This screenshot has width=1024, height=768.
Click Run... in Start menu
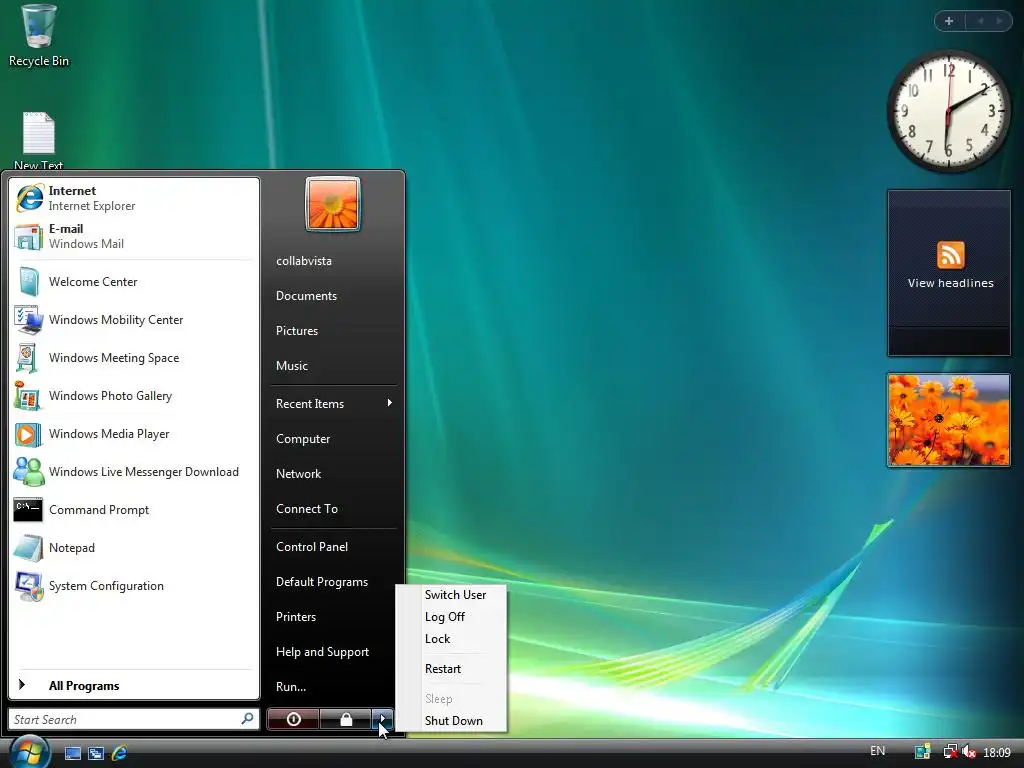point(332,687)
